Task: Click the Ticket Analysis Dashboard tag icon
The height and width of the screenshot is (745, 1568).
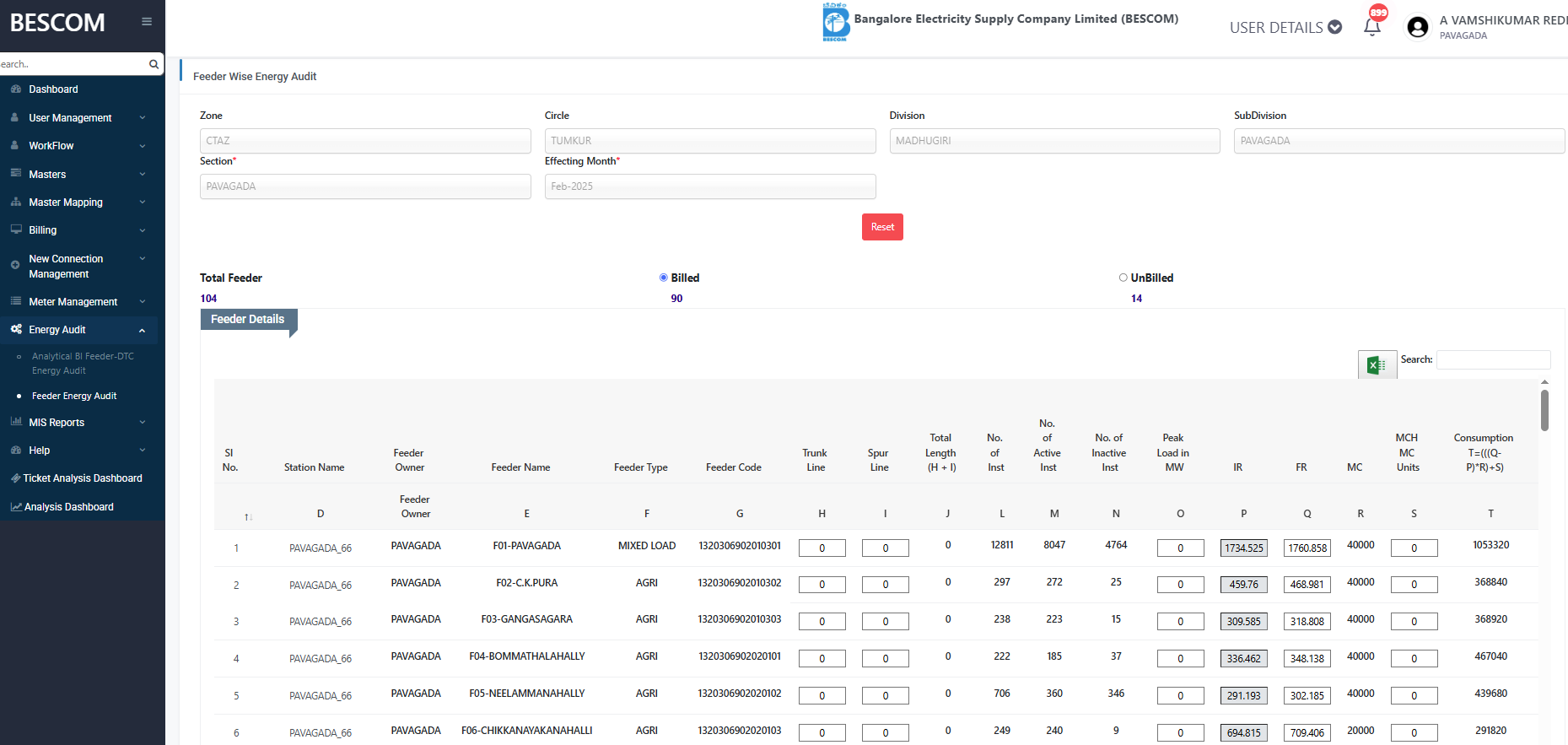Action: (x=16, y=478)
